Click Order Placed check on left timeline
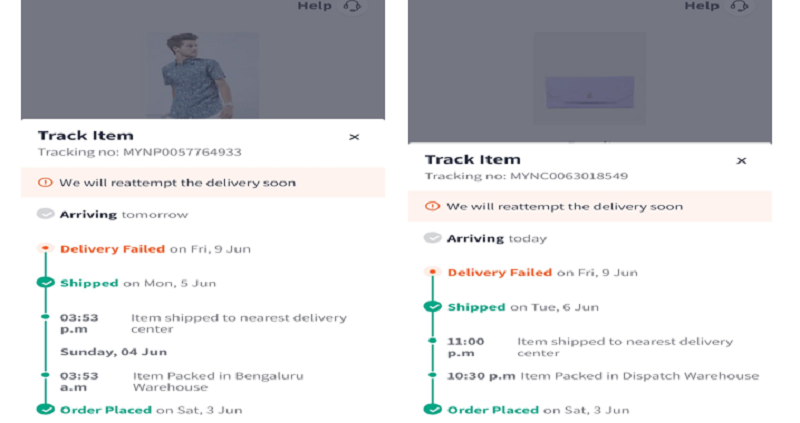 (x=45, y=409)
